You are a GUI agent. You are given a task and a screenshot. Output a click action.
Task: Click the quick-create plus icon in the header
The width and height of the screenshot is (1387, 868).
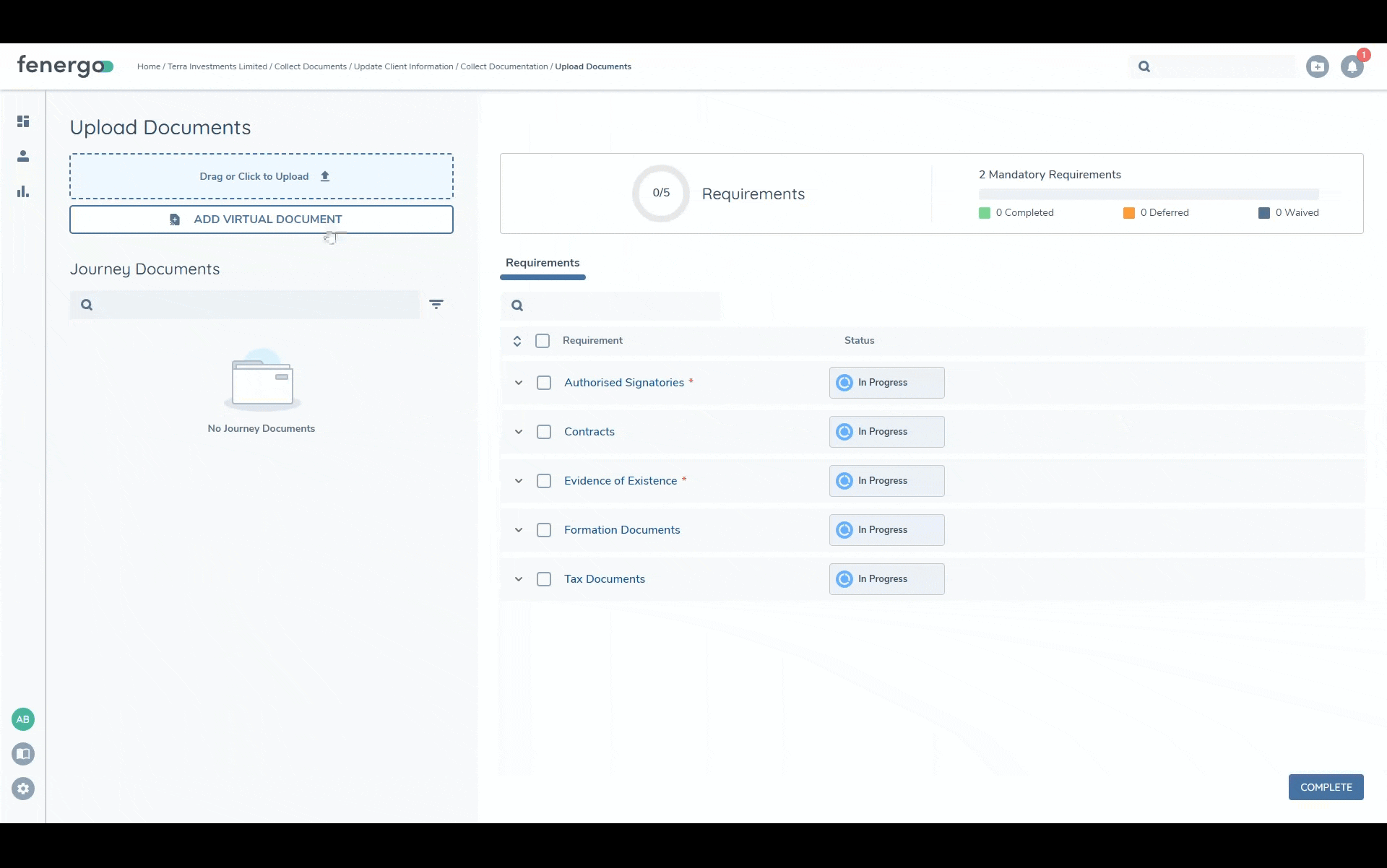click(x=1318, y=66)
